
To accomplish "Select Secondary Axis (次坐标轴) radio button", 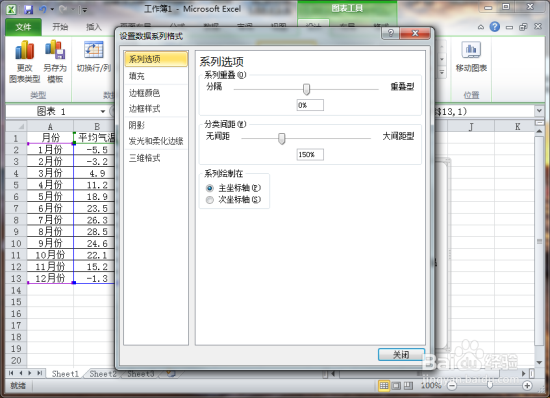I will click(210, 200).
